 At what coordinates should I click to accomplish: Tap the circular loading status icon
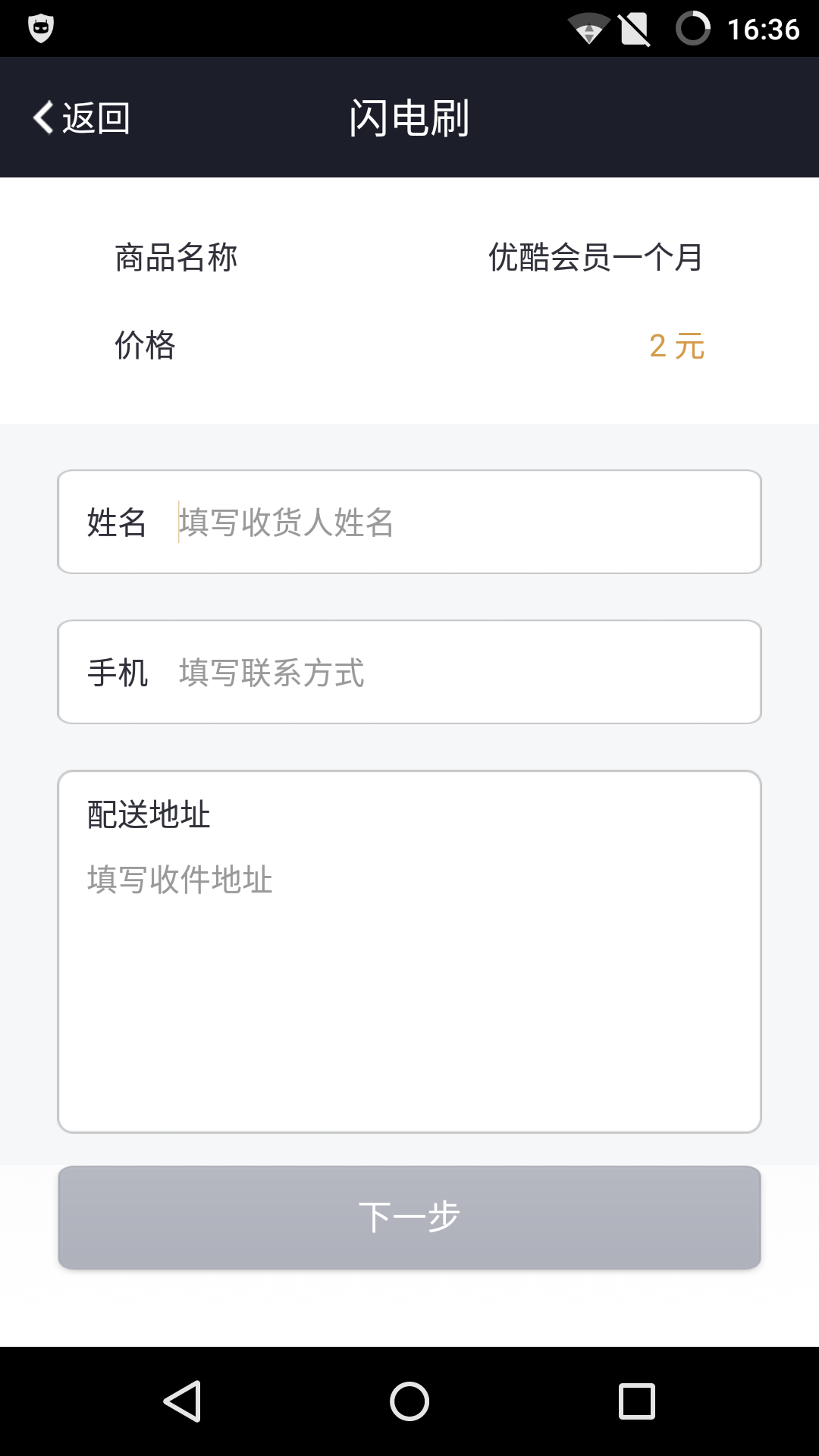692,29
